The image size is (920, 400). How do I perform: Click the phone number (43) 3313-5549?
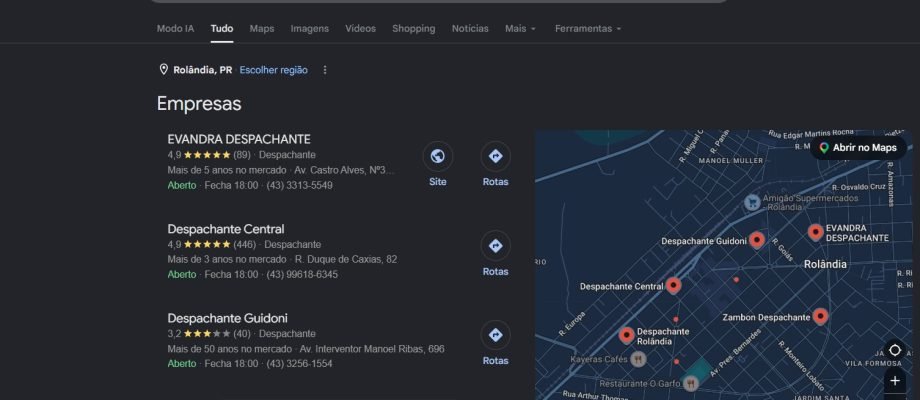click(299, 185)
